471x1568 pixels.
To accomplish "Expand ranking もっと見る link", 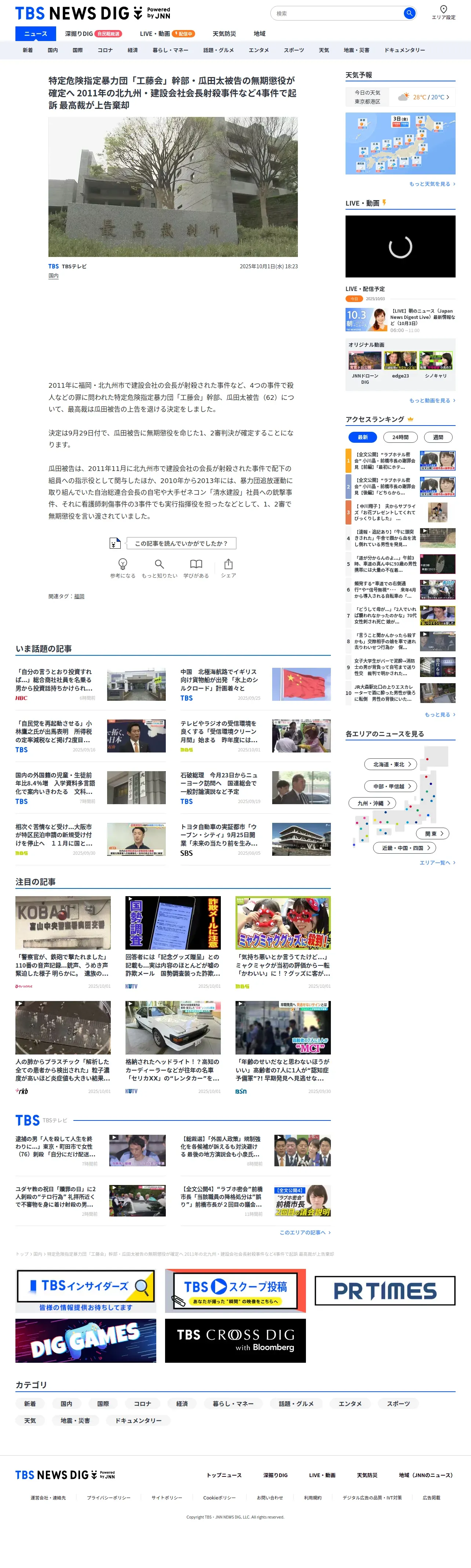I will (440, 715).
